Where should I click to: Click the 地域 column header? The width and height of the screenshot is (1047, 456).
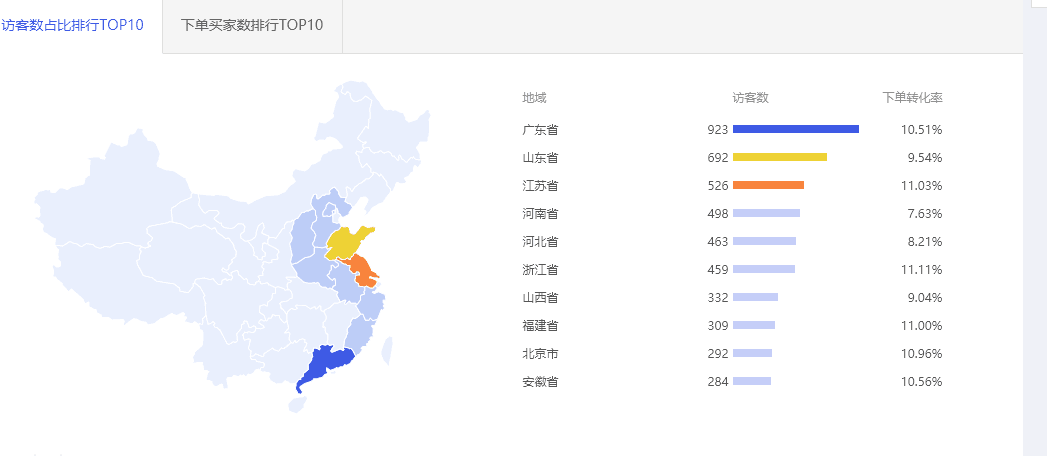(x=534, y=98)
